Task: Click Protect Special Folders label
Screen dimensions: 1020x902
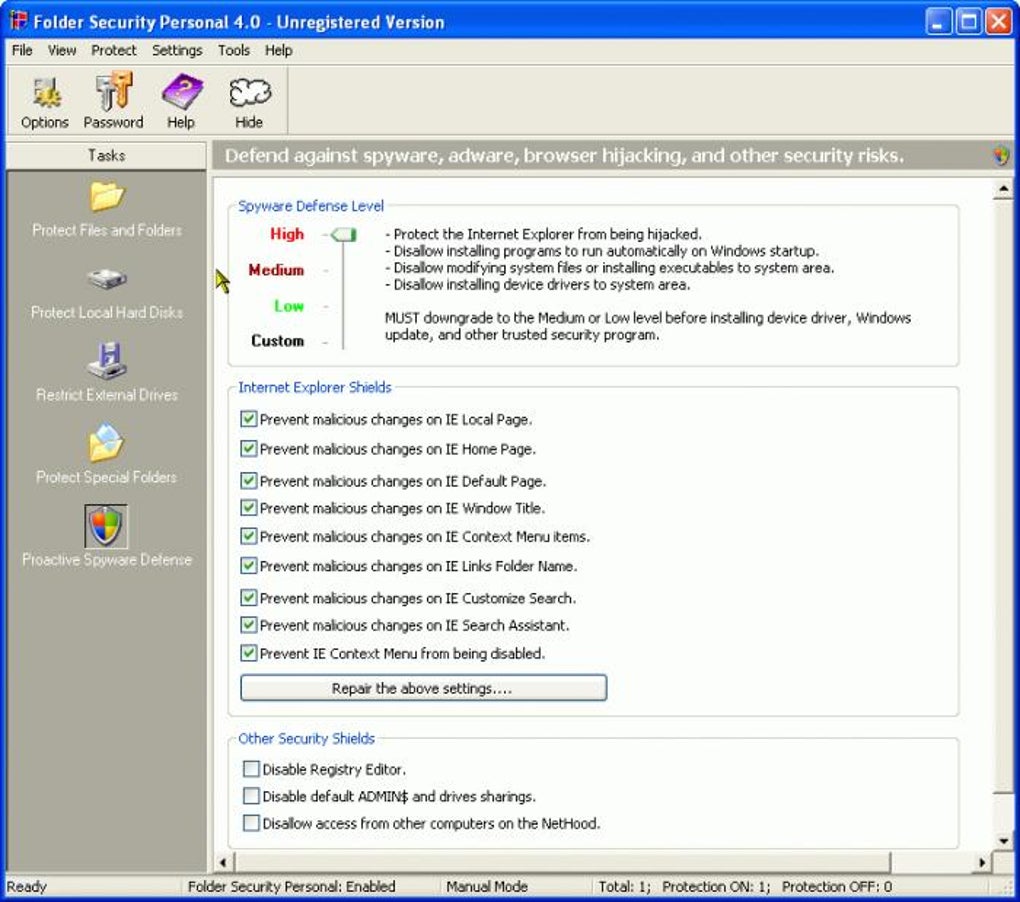Action: (107, 477)
